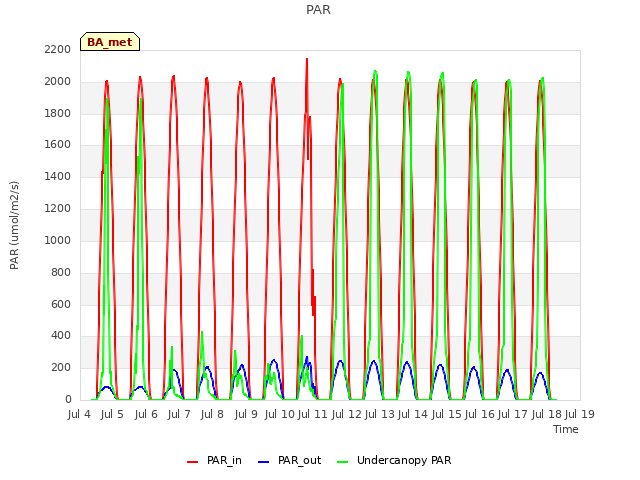The width and height of the screenshot is (640, 480).
Task: Click the 1200 y-axis tick label
Action: pyautogui.click(x=58, y=209)
